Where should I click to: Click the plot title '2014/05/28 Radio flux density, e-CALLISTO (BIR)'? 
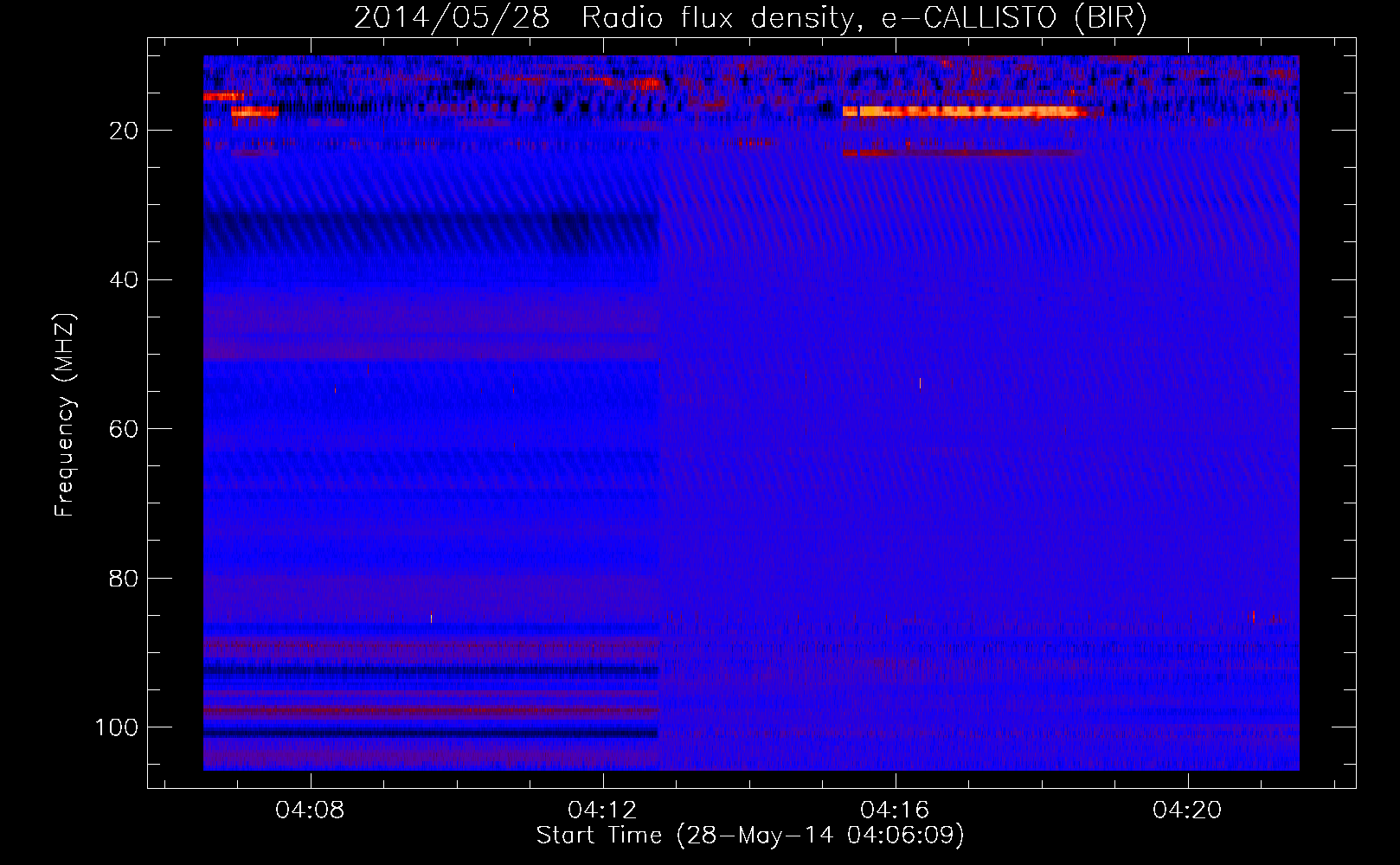coord(750,17)
